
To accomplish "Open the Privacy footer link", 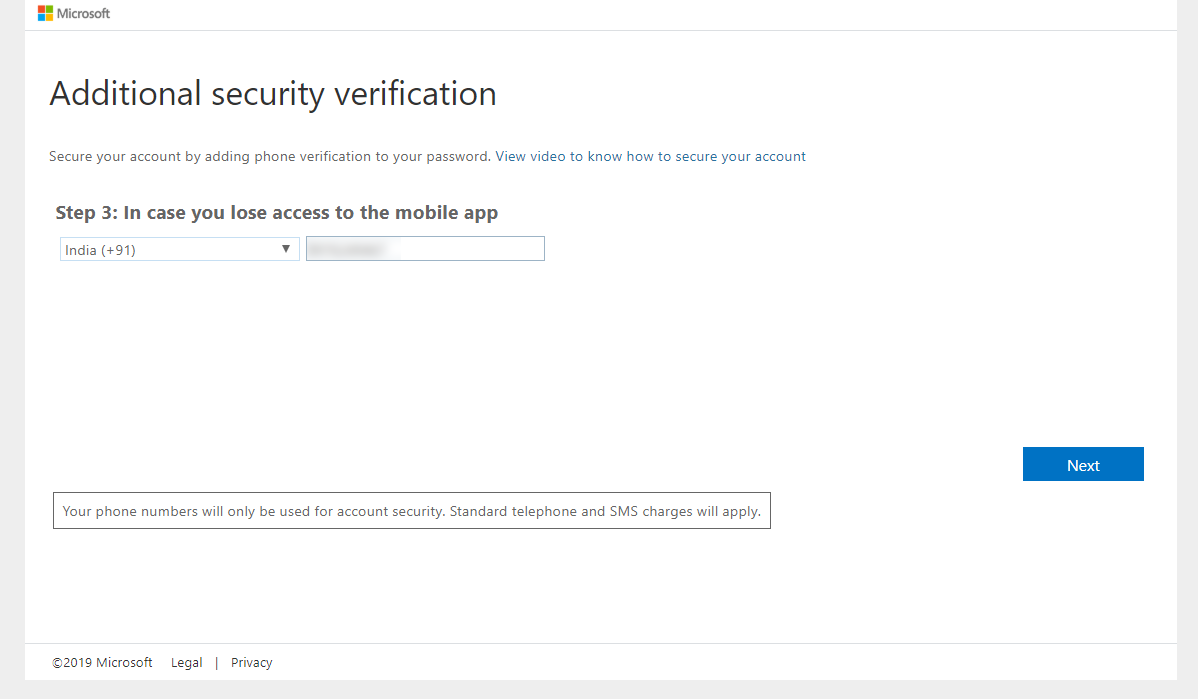I will pyautogui.click(x=251, y=662).
